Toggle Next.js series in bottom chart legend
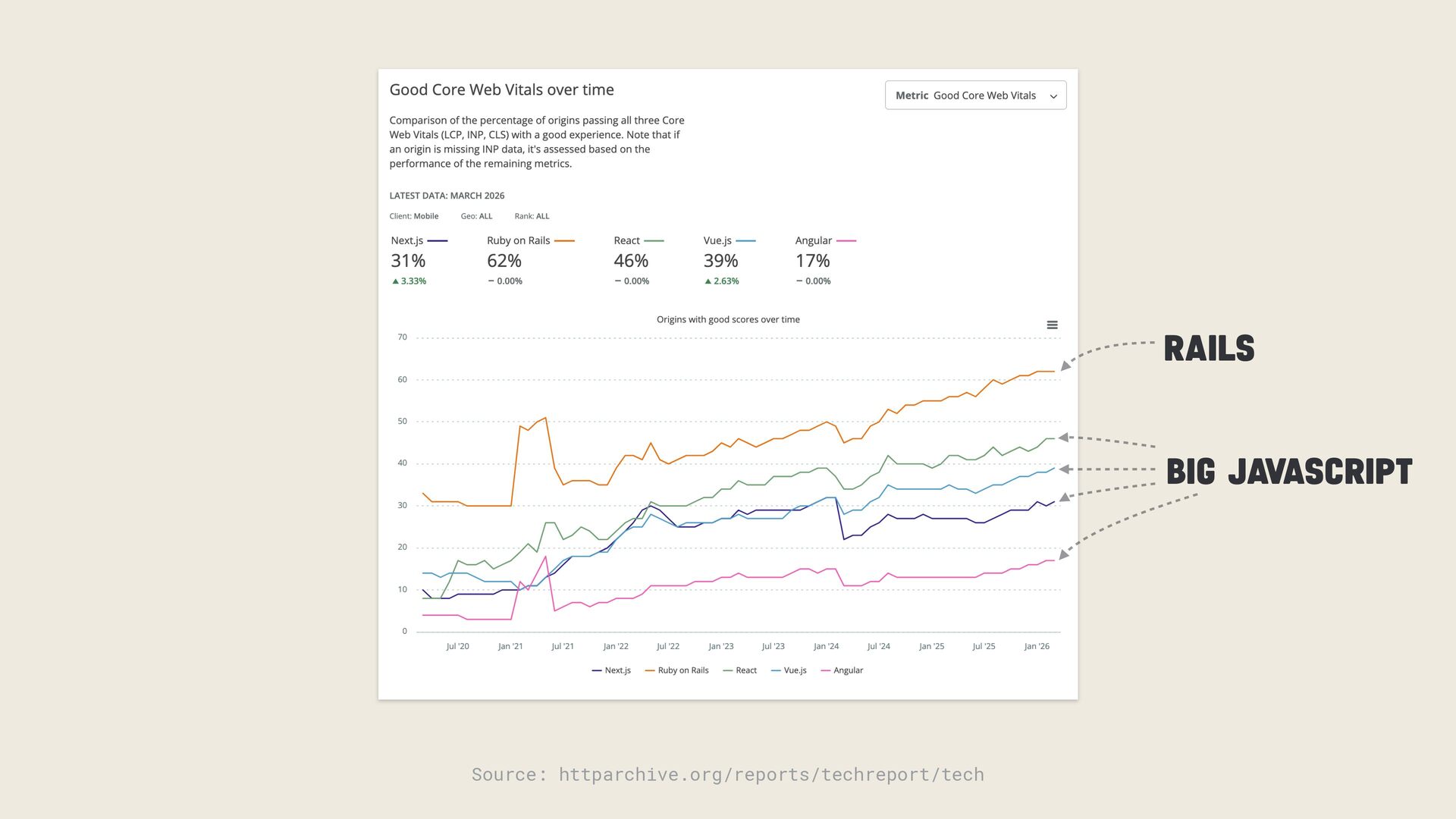 [611, 670]
